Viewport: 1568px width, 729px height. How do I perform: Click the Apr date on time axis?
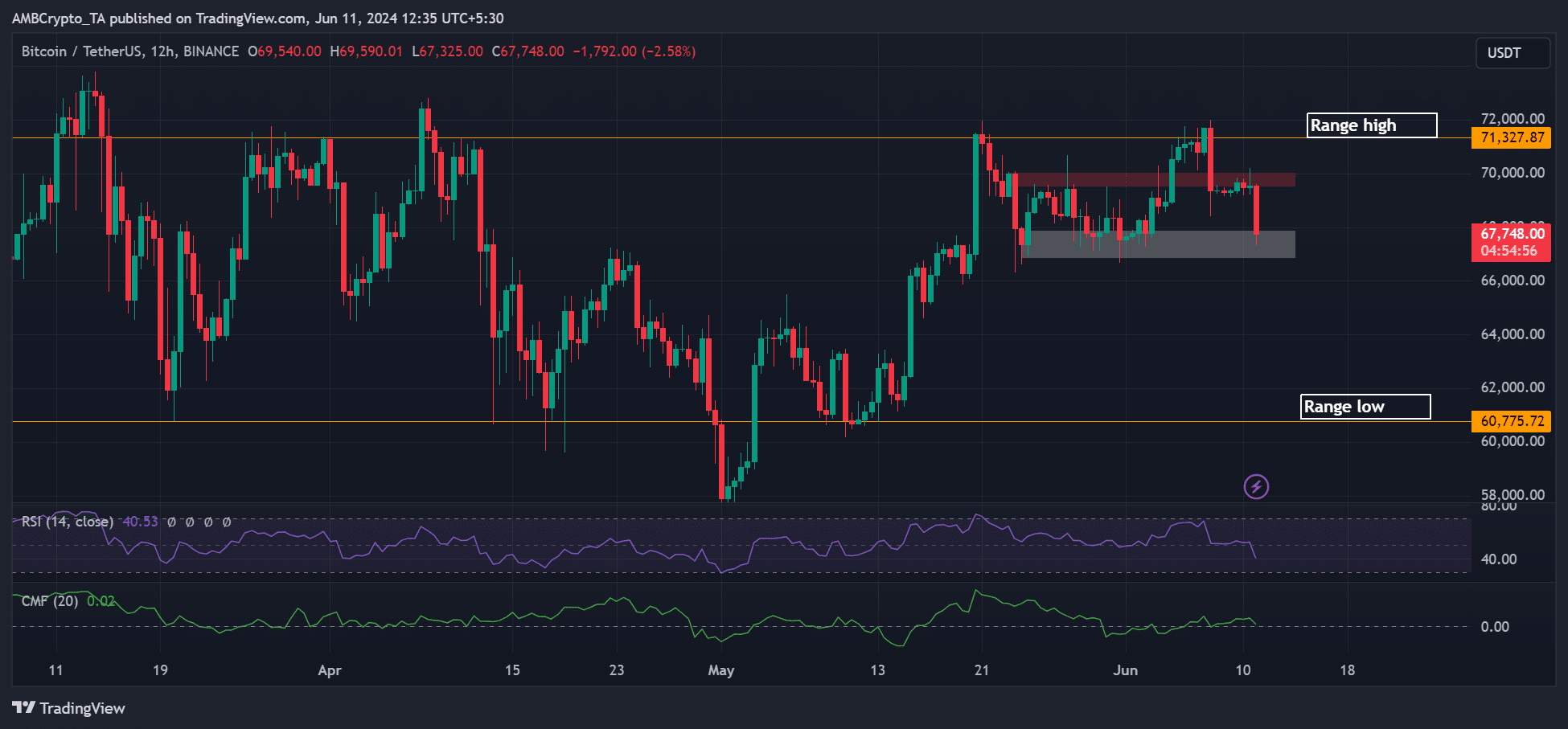(330, 670)
